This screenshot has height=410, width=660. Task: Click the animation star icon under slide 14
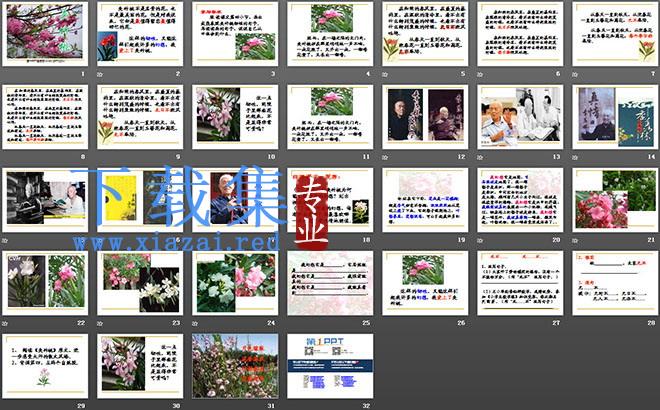[575, 157]
